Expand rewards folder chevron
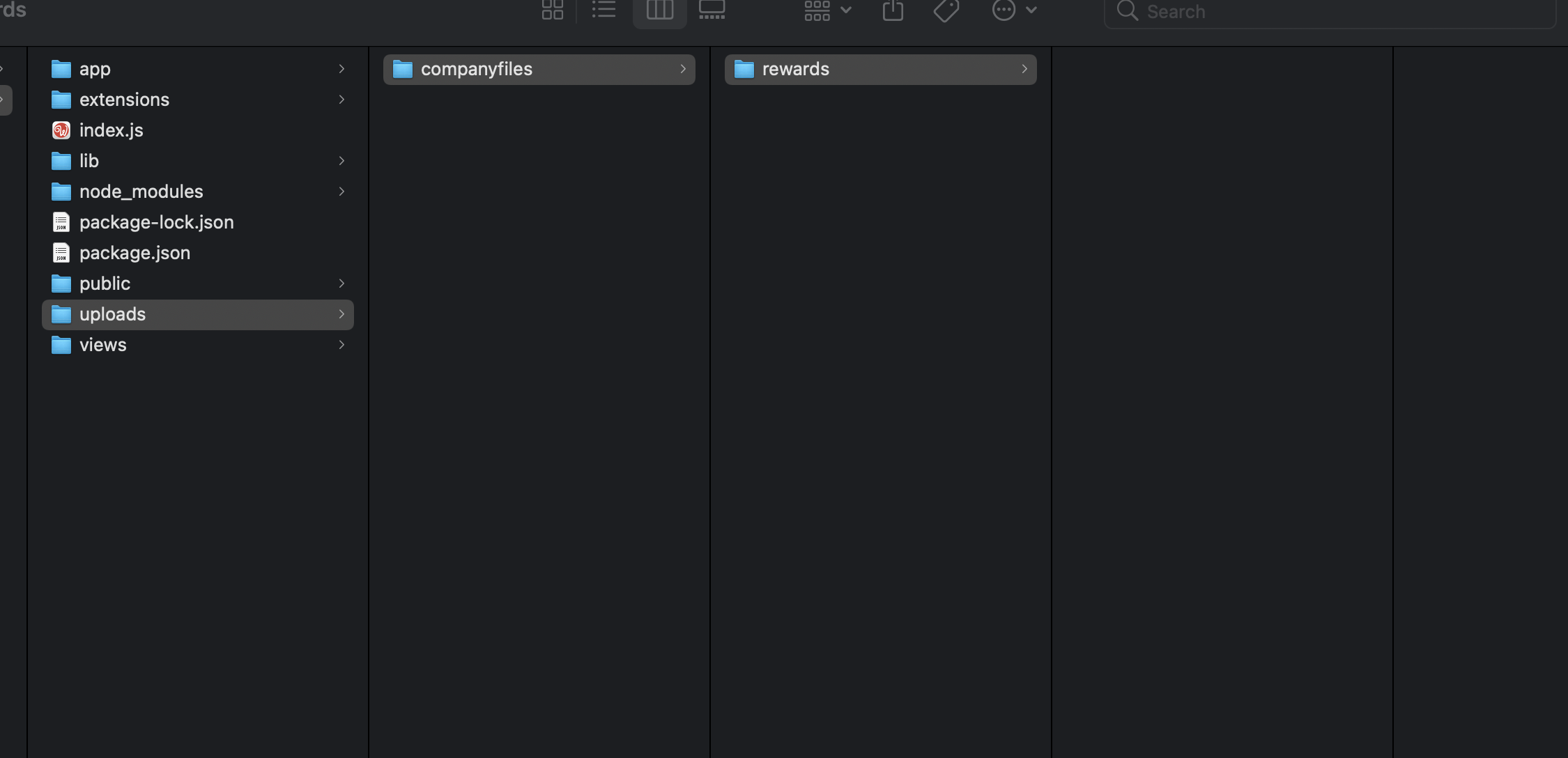Viewport: 1568px width, 758px height. click(x=1024, y=69)
